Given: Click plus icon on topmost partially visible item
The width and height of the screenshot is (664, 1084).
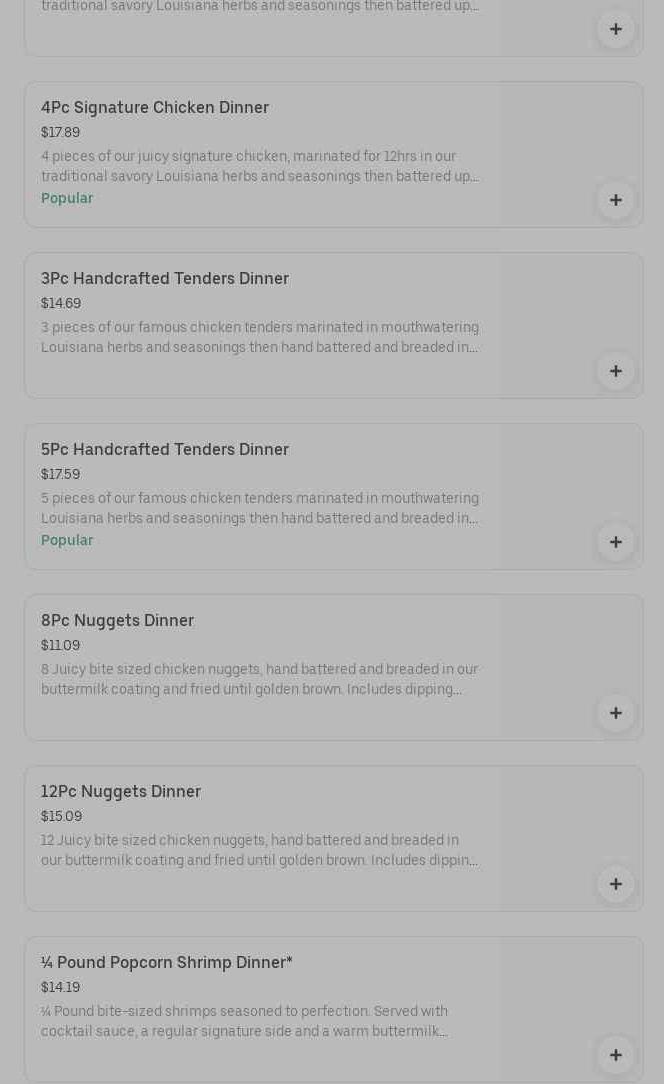Looking at the screenshot, I should pos(615,29).
